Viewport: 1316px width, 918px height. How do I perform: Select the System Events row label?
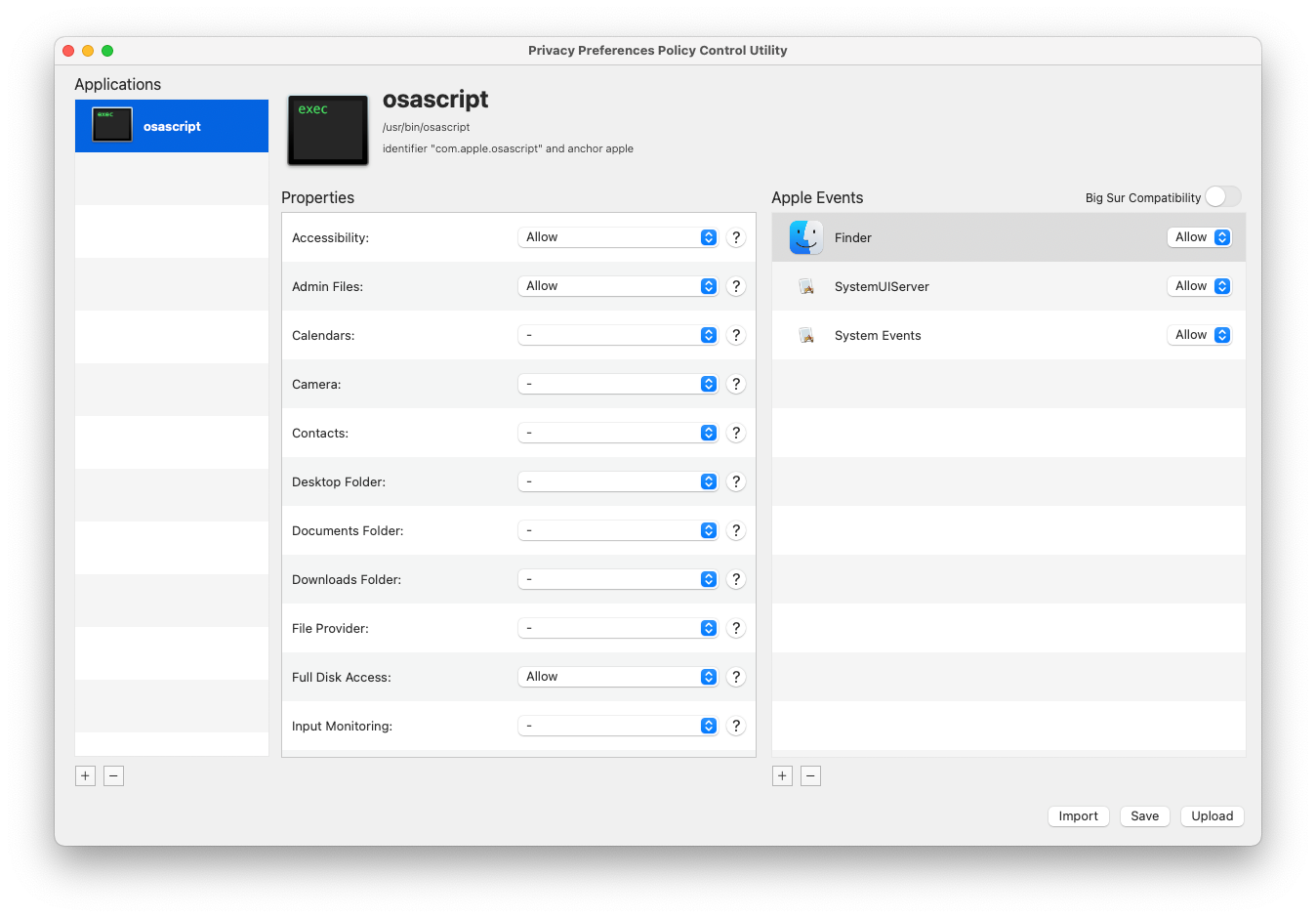878,335
